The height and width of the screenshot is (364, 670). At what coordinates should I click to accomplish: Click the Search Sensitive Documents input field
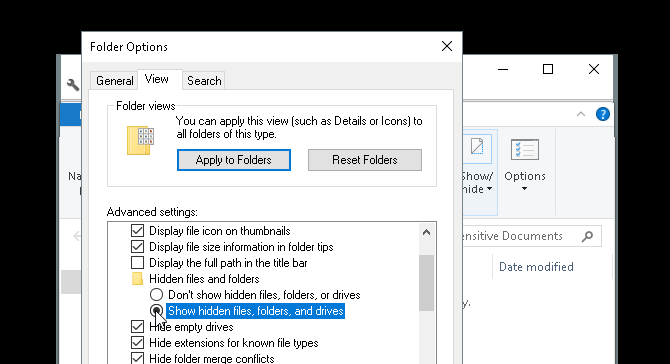(532, 236)
